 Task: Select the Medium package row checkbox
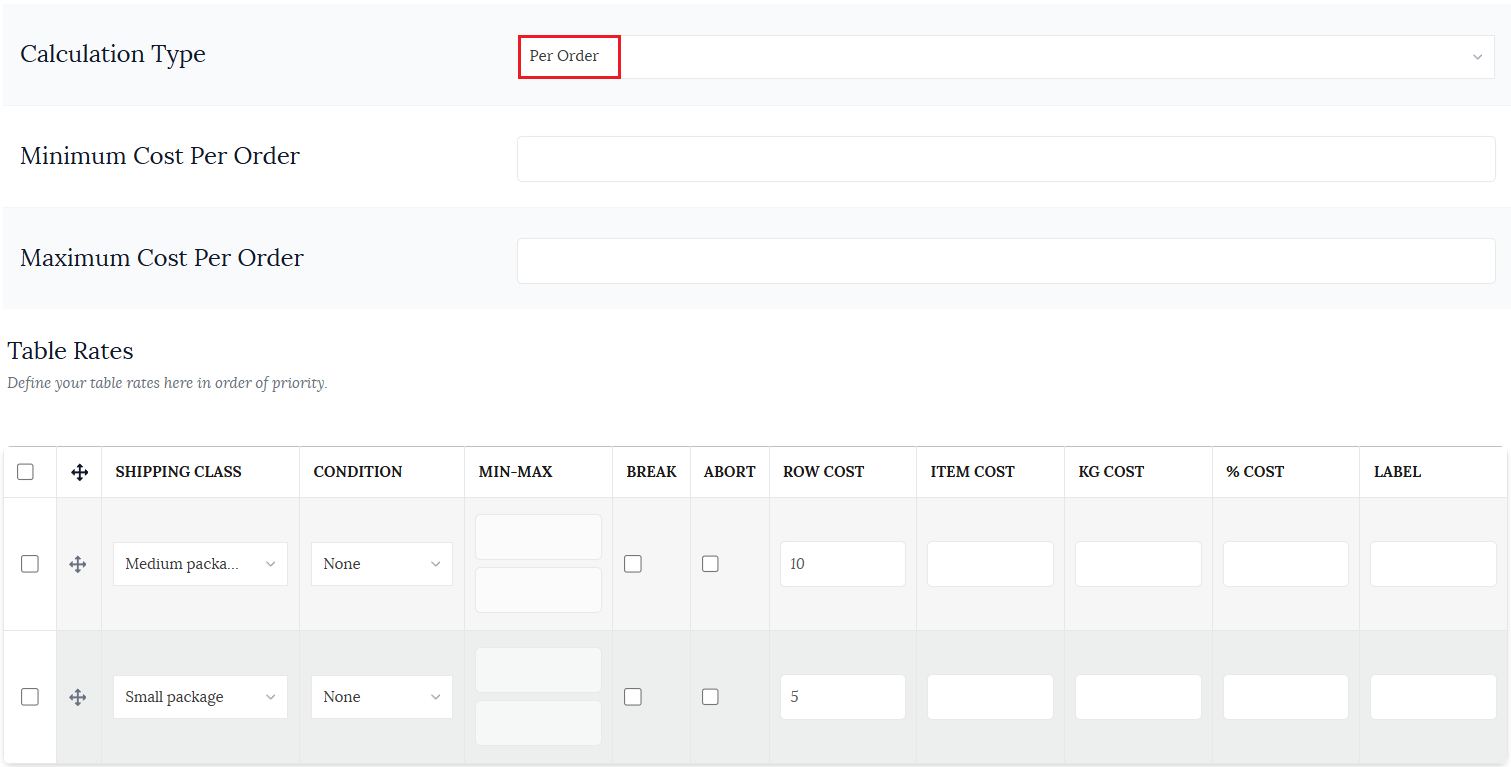tap(30, 564)
